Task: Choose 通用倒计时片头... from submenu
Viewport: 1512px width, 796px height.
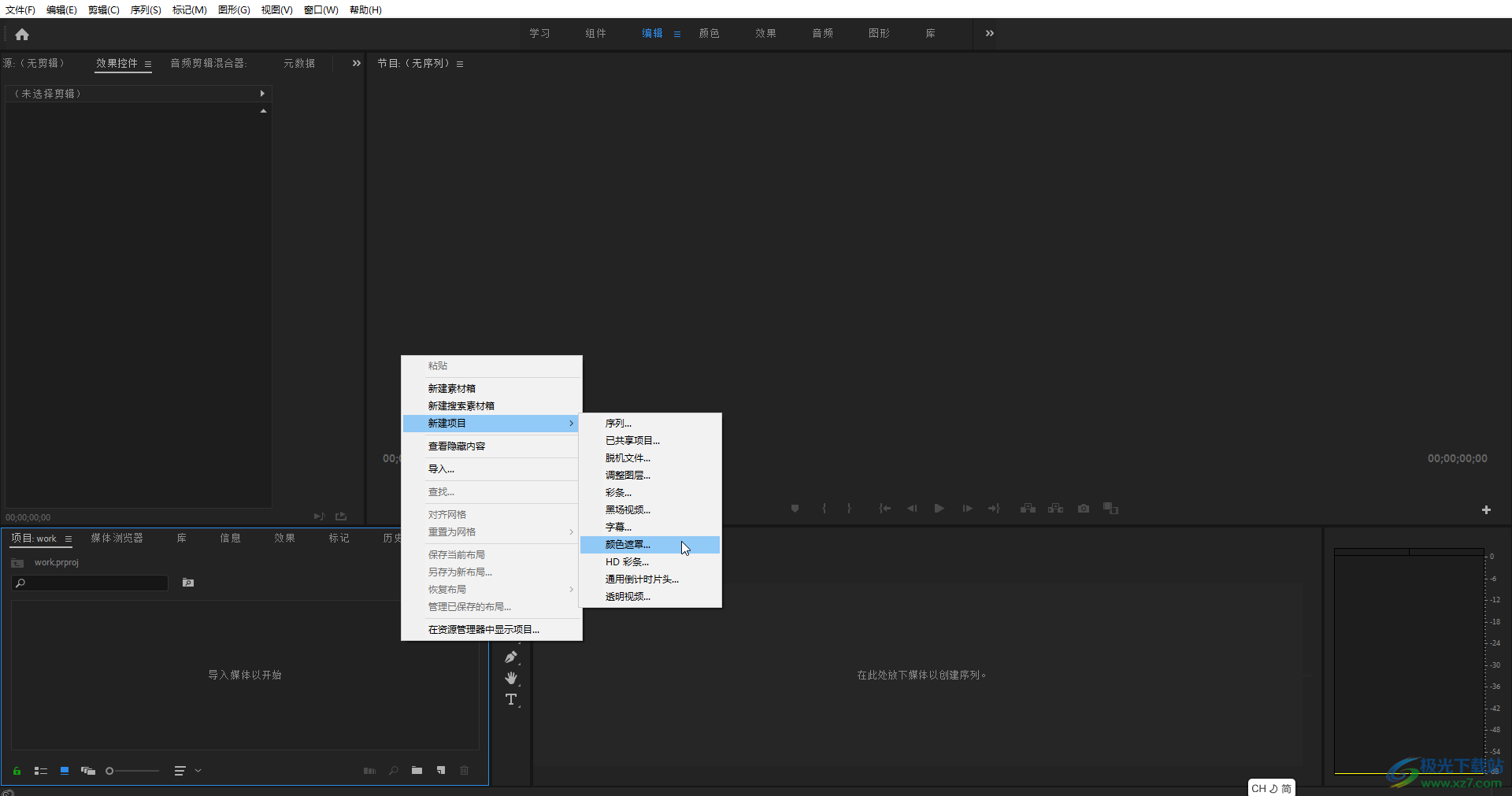Action: (650, 579)
